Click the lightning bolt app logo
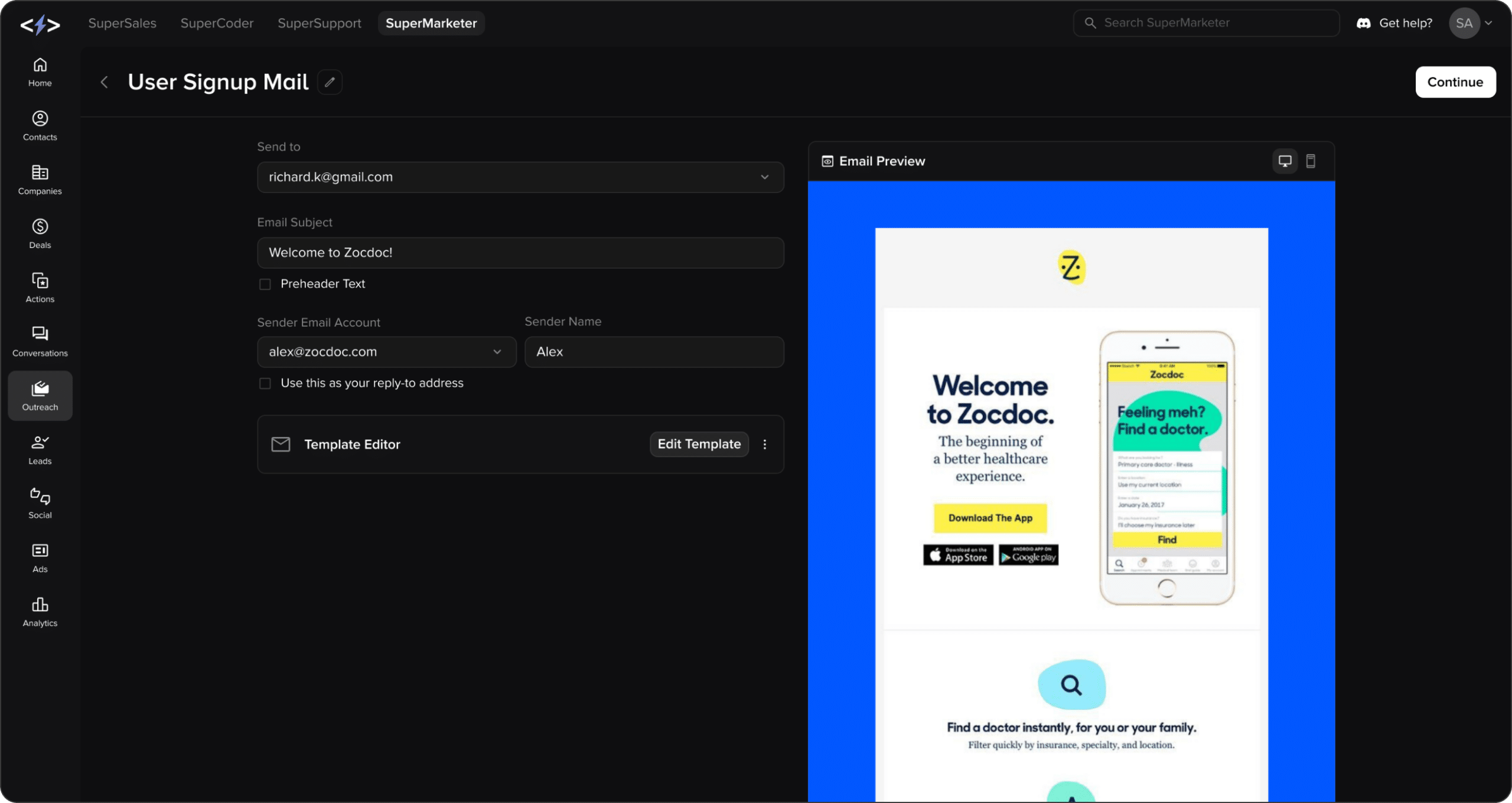The image size is (1512, 803). pos(40,25)
